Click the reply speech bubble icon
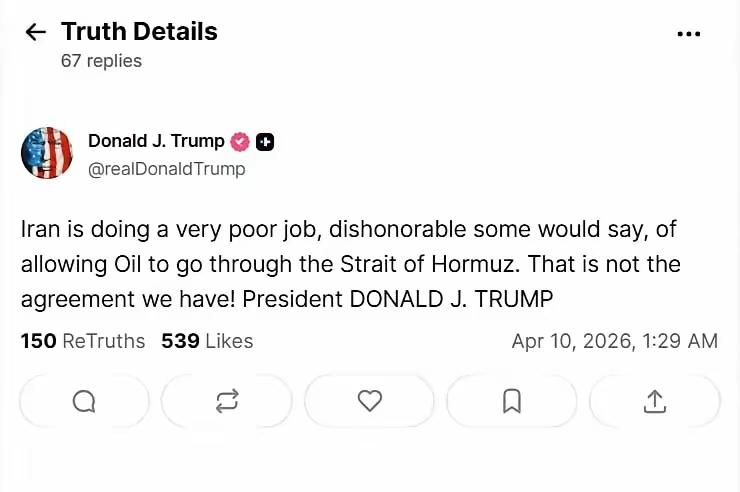Screen dimensions: 740x492 (x=84, y=401)
